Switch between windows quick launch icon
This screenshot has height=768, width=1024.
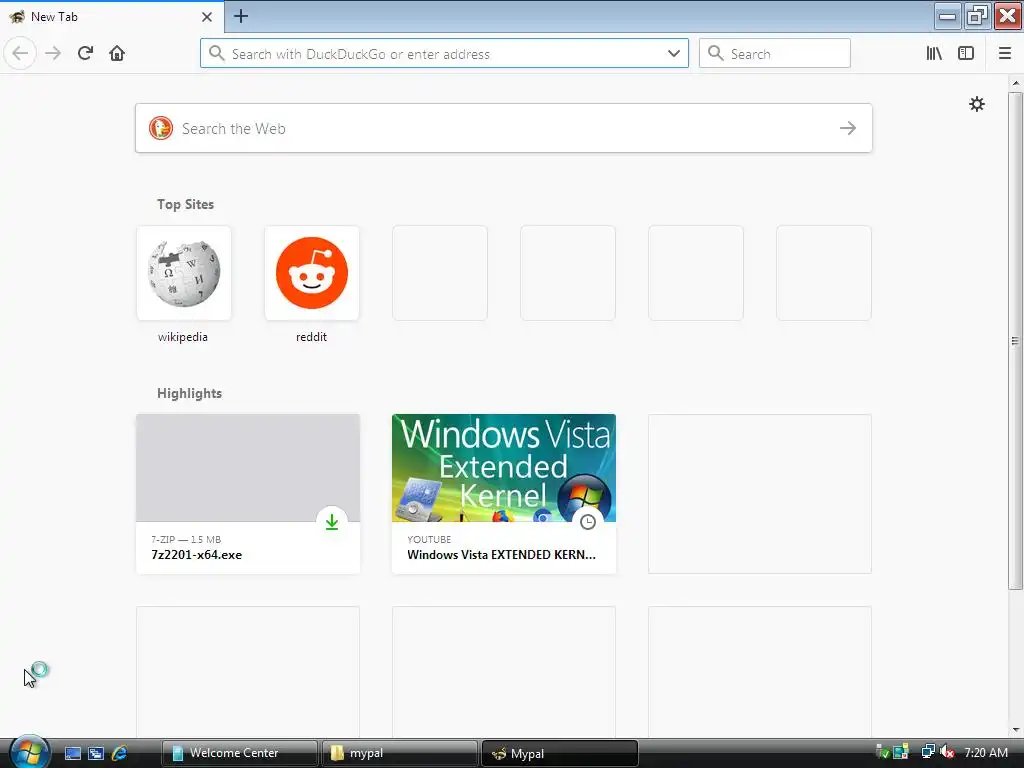[x=96, y=753]
